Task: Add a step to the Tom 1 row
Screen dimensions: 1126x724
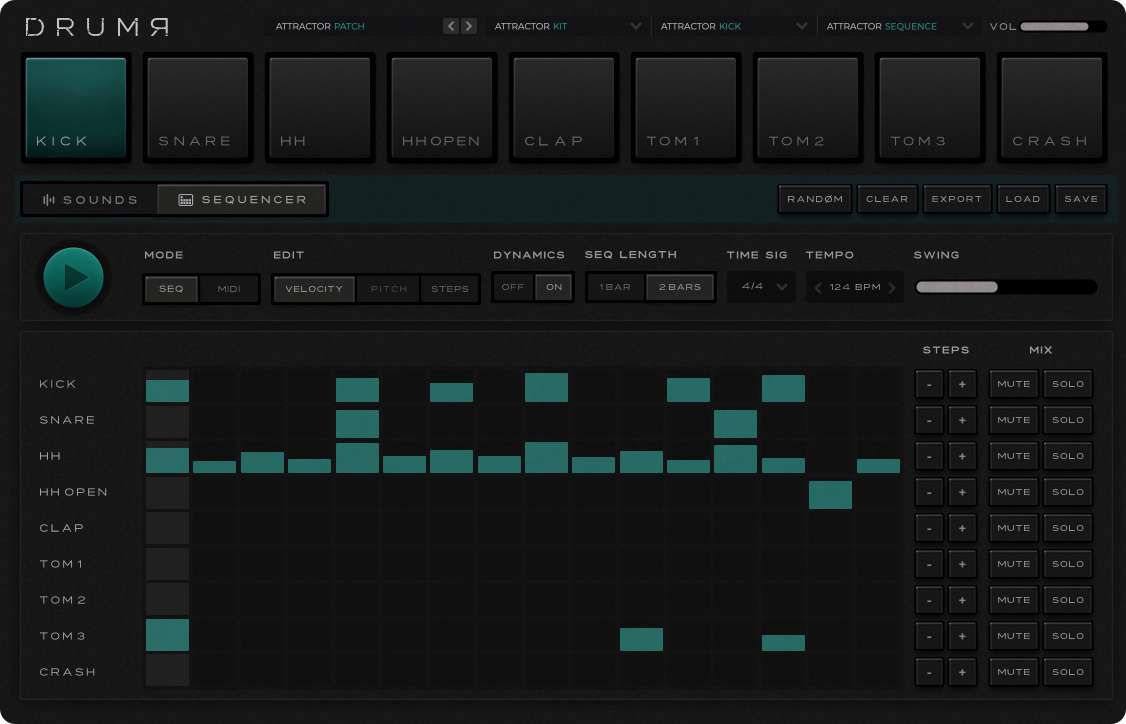Action: coord(962,564)
